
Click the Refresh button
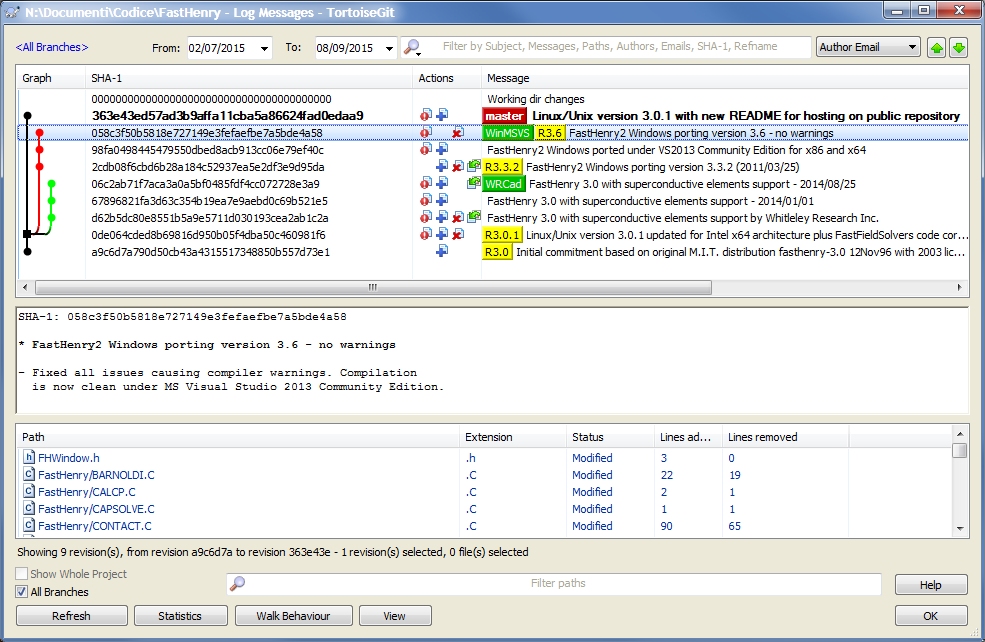71,616
